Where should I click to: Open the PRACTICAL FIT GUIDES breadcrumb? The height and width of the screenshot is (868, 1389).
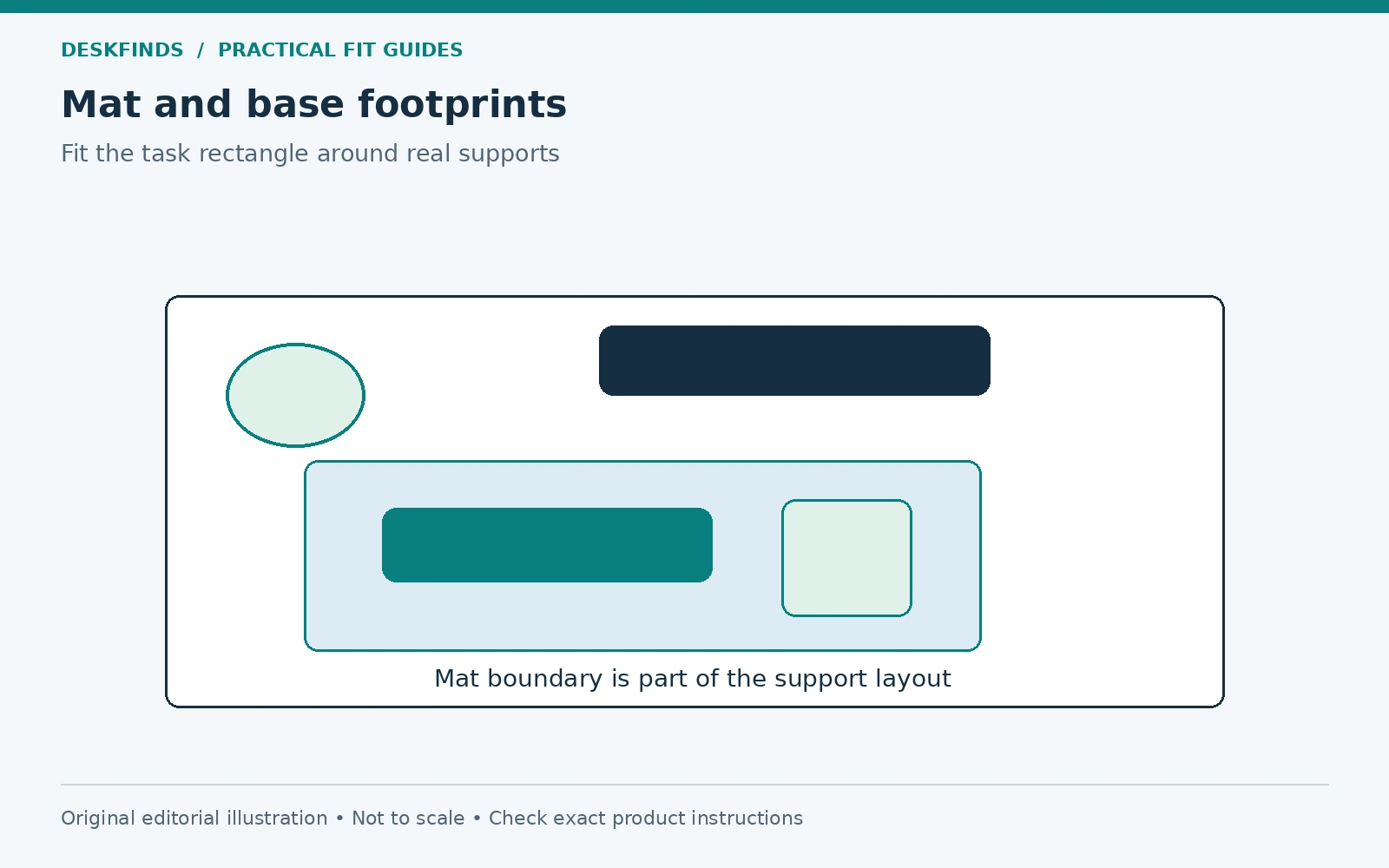[340, 50]
